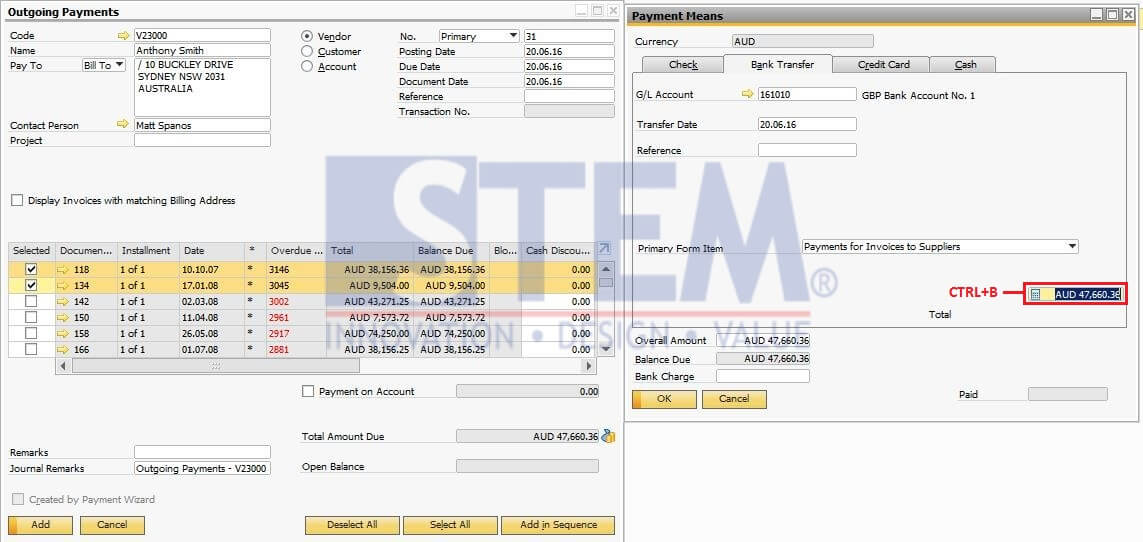Click the Project input field
The height and width of the screenshot is (542, 1143).
tap(202, 140)
